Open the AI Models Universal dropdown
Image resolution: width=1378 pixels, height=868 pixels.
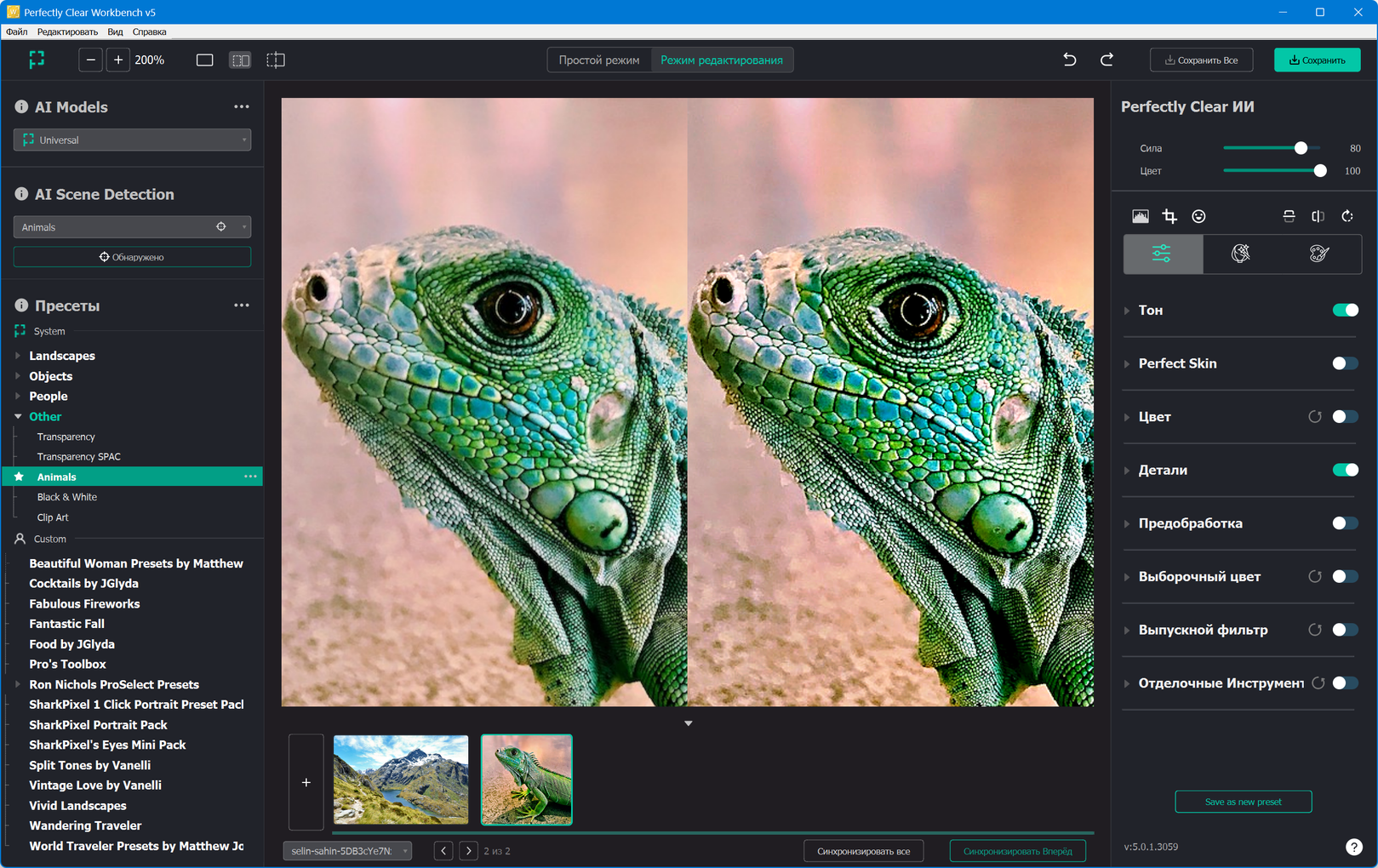[x=132, y=140]
